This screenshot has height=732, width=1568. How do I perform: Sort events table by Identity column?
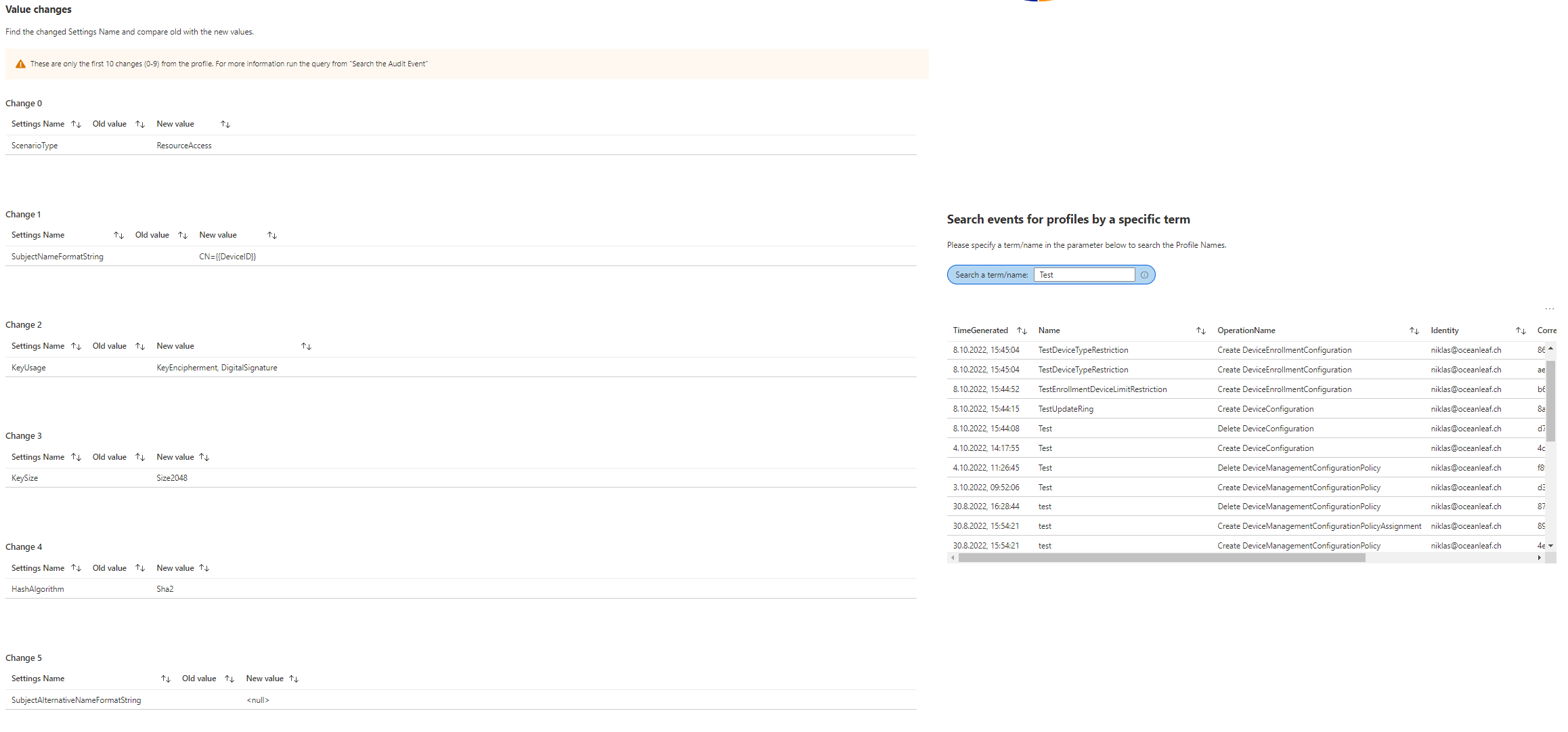tap(1520, 331)
